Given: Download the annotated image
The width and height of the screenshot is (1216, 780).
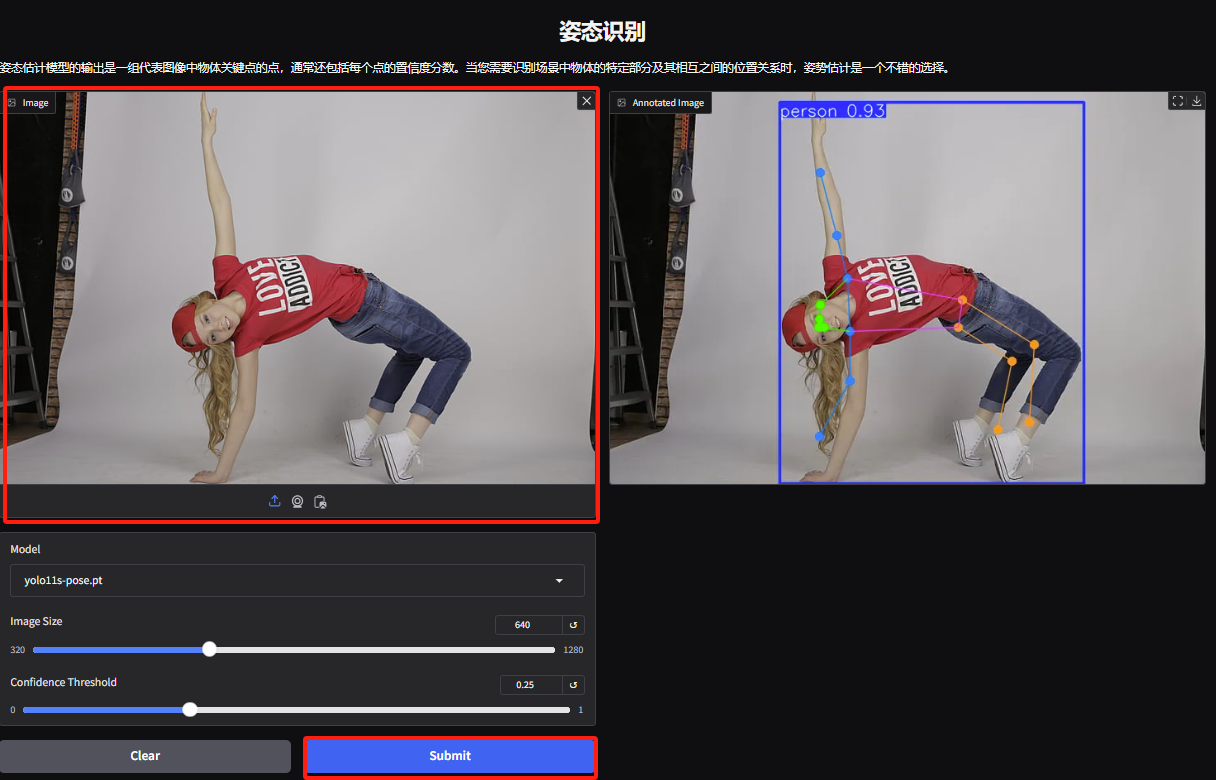Looking at the screenshot, I should tap(1196, 101).
